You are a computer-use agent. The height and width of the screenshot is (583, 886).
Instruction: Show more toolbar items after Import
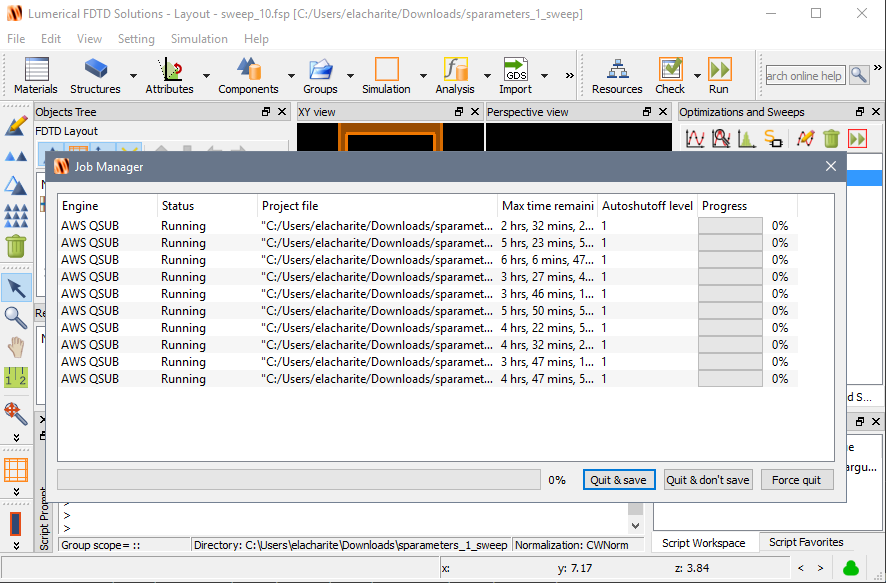570,75
